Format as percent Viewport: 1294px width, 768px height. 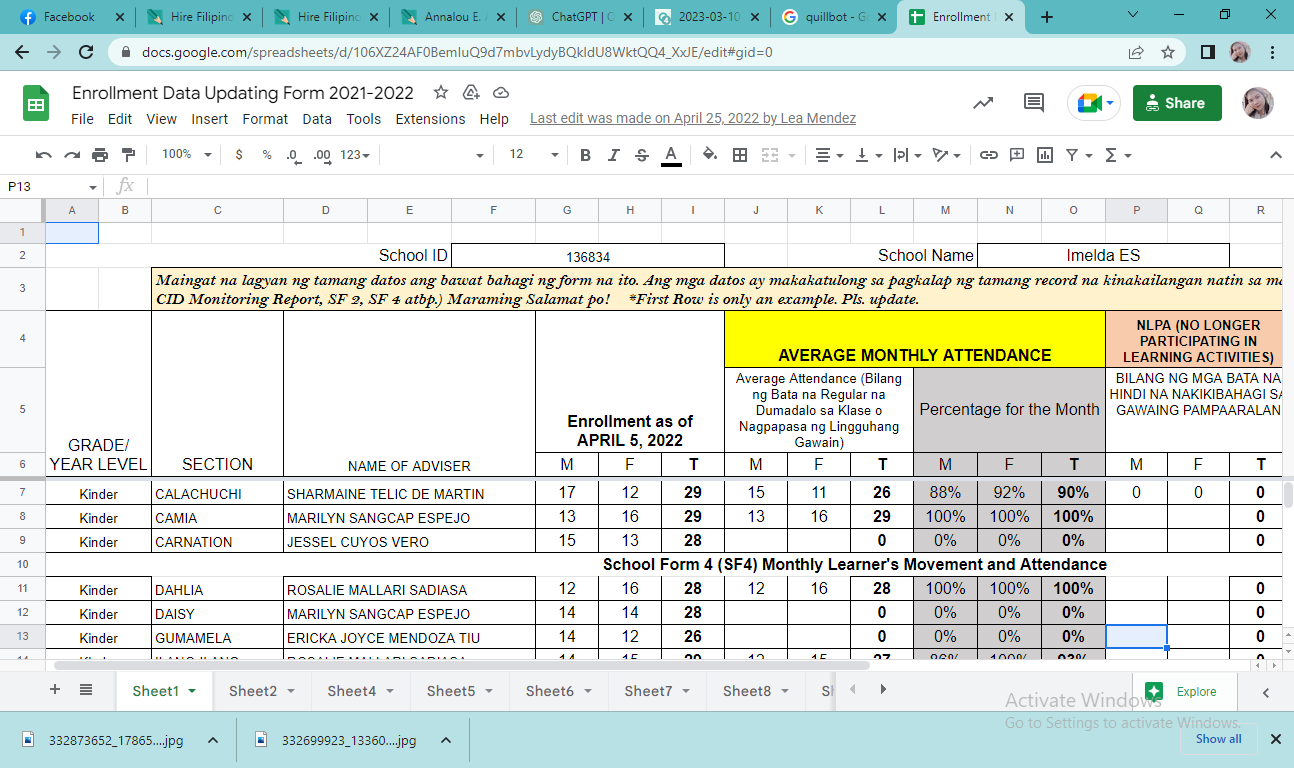(x=267, y=155)
